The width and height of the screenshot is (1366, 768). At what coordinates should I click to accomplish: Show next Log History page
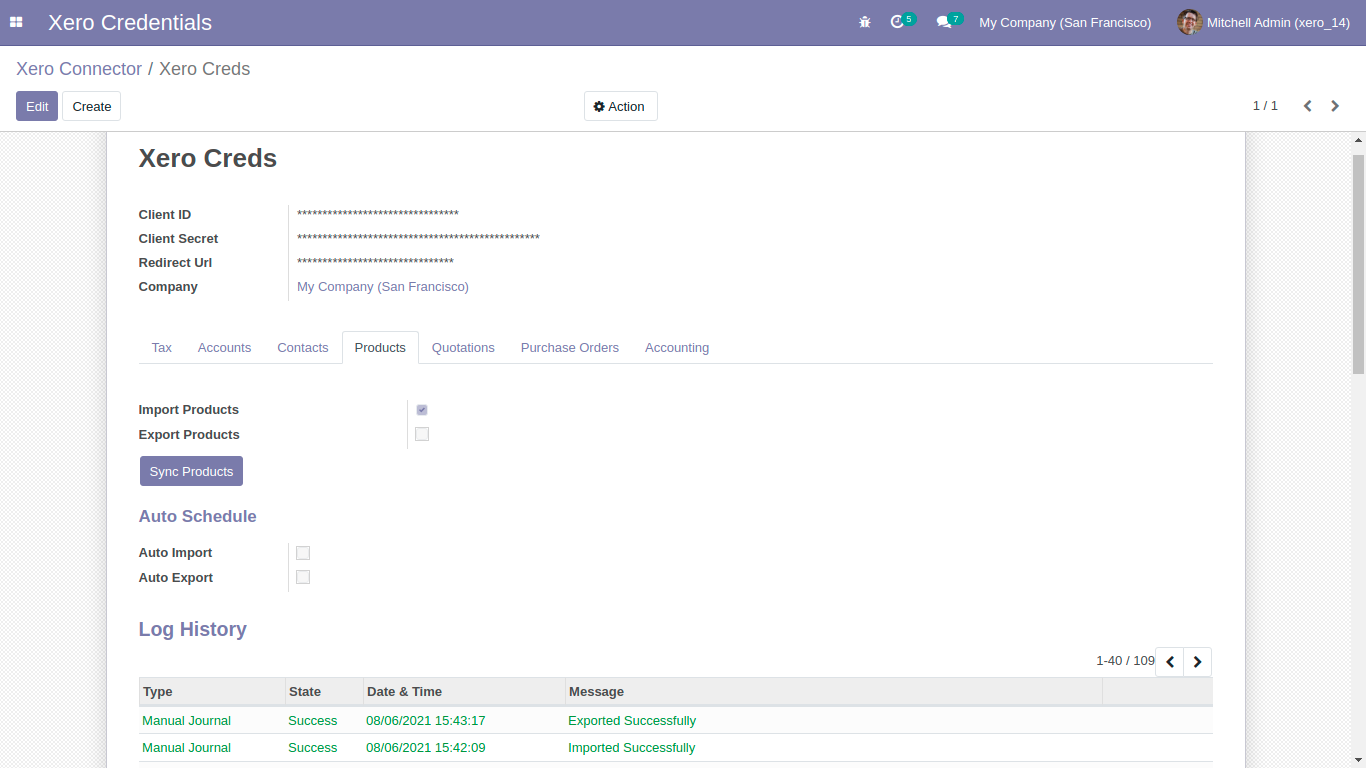(1197, 661)
